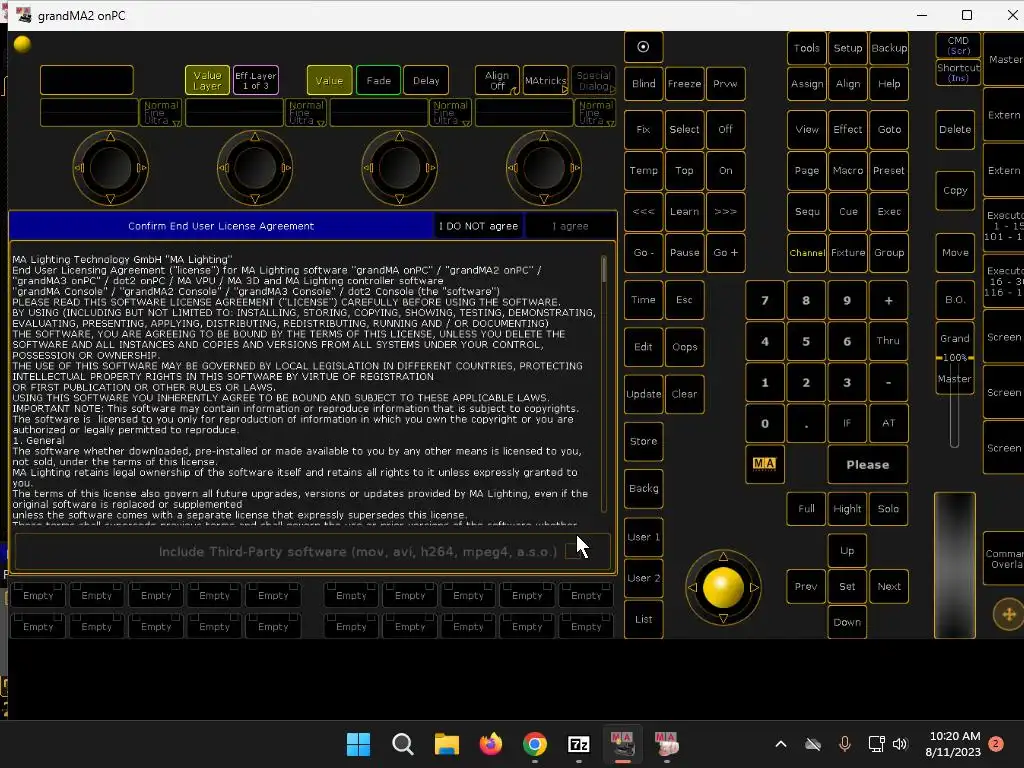Open the Special Dialog button
The width and height of the screenshot is (1024, 768).
tap(594, 80)
